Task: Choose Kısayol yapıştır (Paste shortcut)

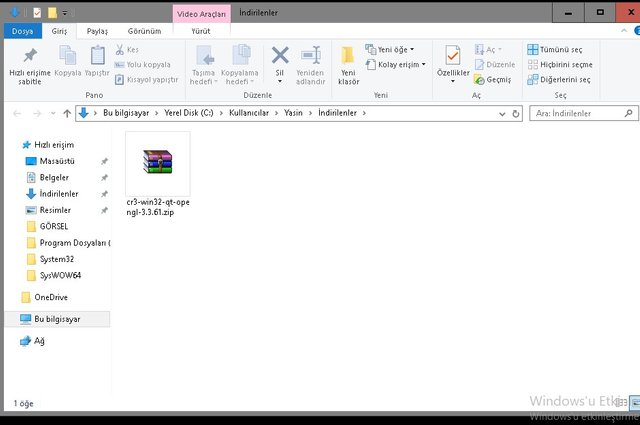Action: [x=147, y=80]
